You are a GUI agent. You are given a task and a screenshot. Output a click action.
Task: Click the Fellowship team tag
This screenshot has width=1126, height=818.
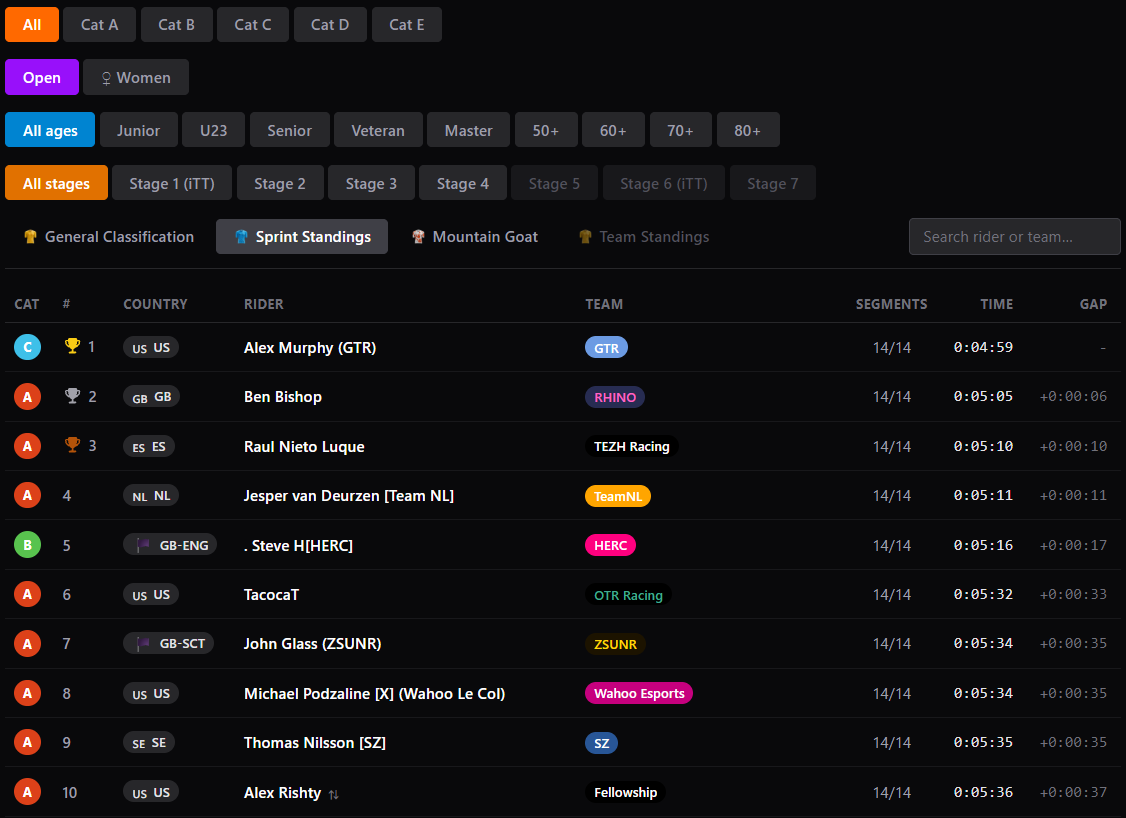[625, 792]
